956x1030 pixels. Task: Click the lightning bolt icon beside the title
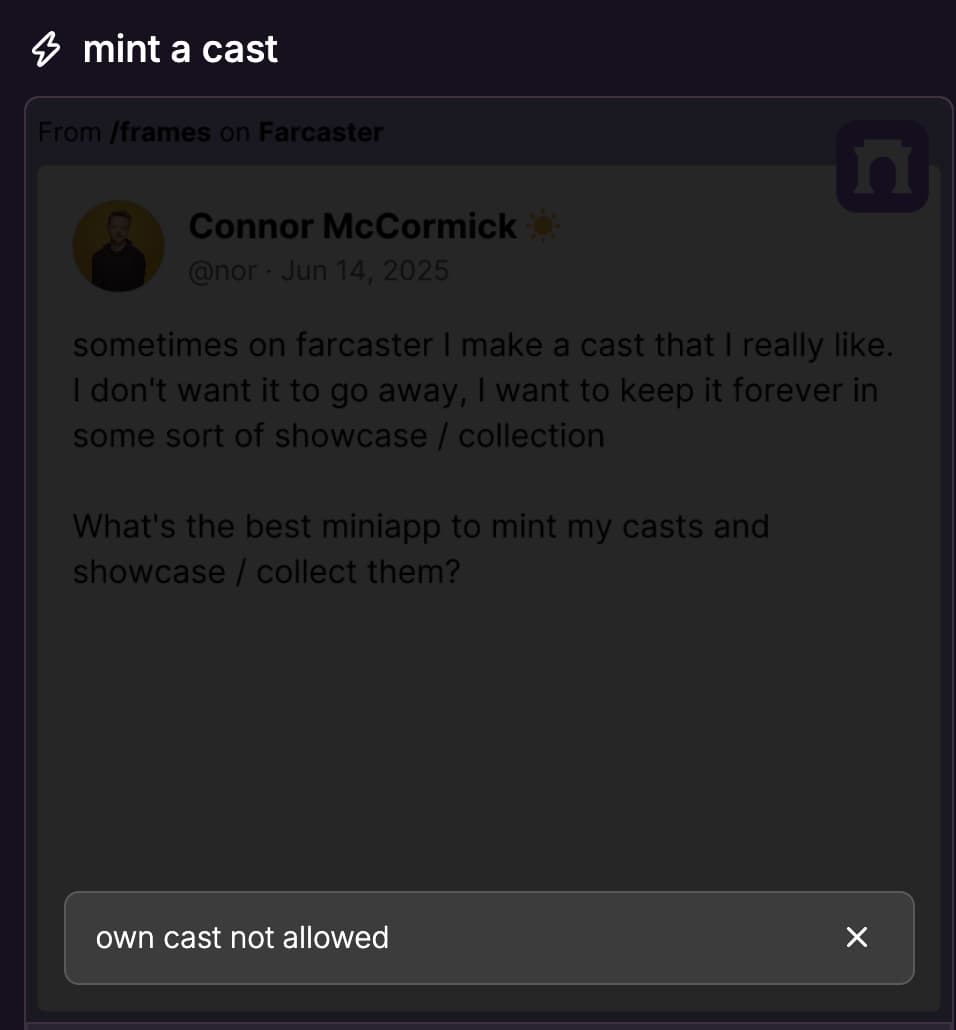(x=46, y=49)
